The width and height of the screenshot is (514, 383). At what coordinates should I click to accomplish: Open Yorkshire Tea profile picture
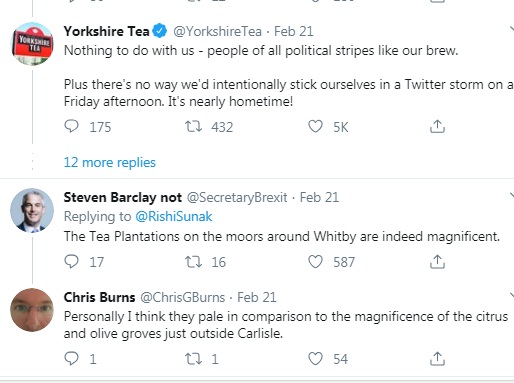[x=32, y=44]
